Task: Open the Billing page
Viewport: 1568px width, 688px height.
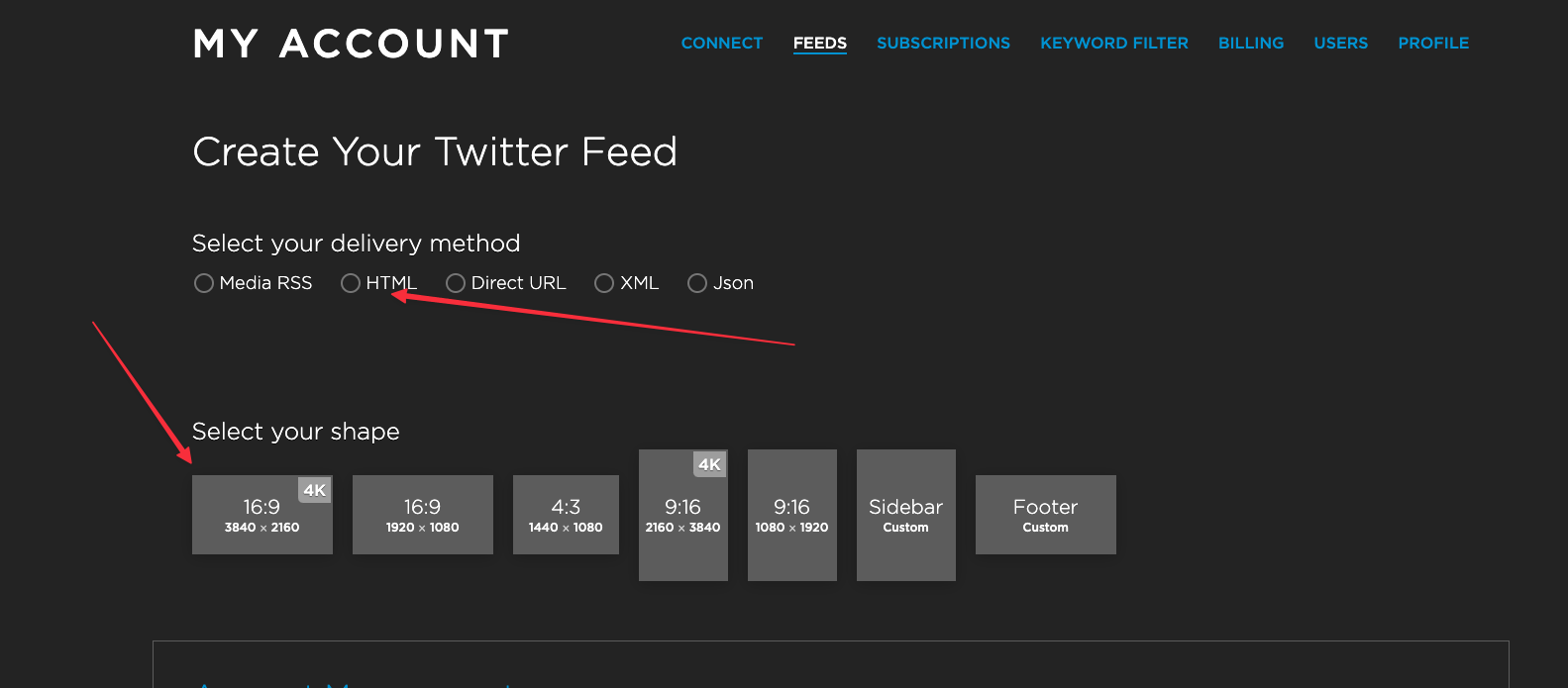Action: click(x=1251, y=44)
